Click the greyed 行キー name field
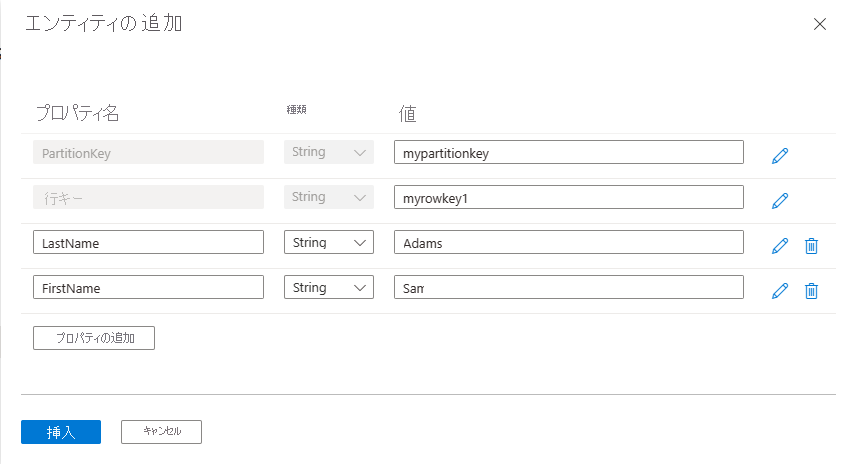The height and width of the screenshot is (464, 856). pos(148,197)
